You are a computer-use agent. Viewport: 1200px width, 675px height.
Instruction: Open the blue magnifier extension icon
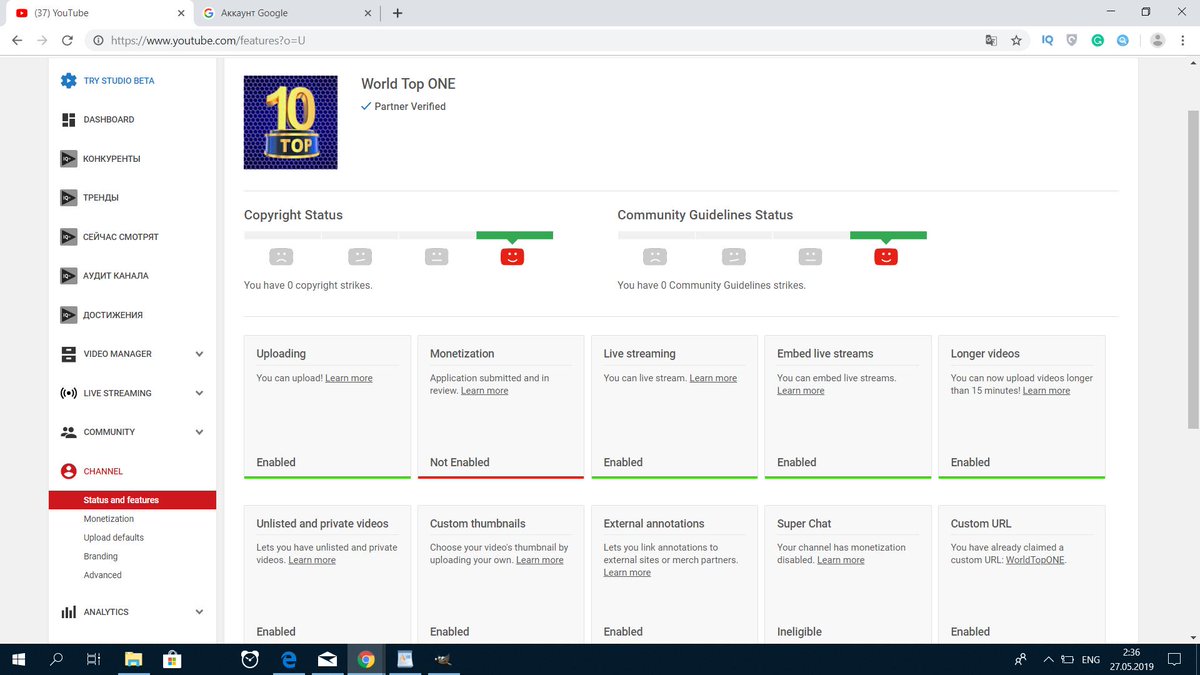1123,41
